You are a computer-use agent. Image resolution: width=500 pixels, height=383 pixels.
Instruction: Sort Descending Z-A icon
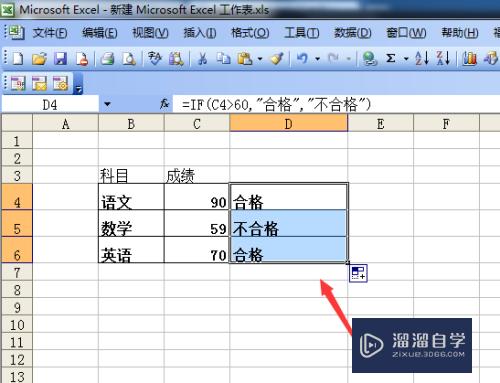[x=443, y=59]
